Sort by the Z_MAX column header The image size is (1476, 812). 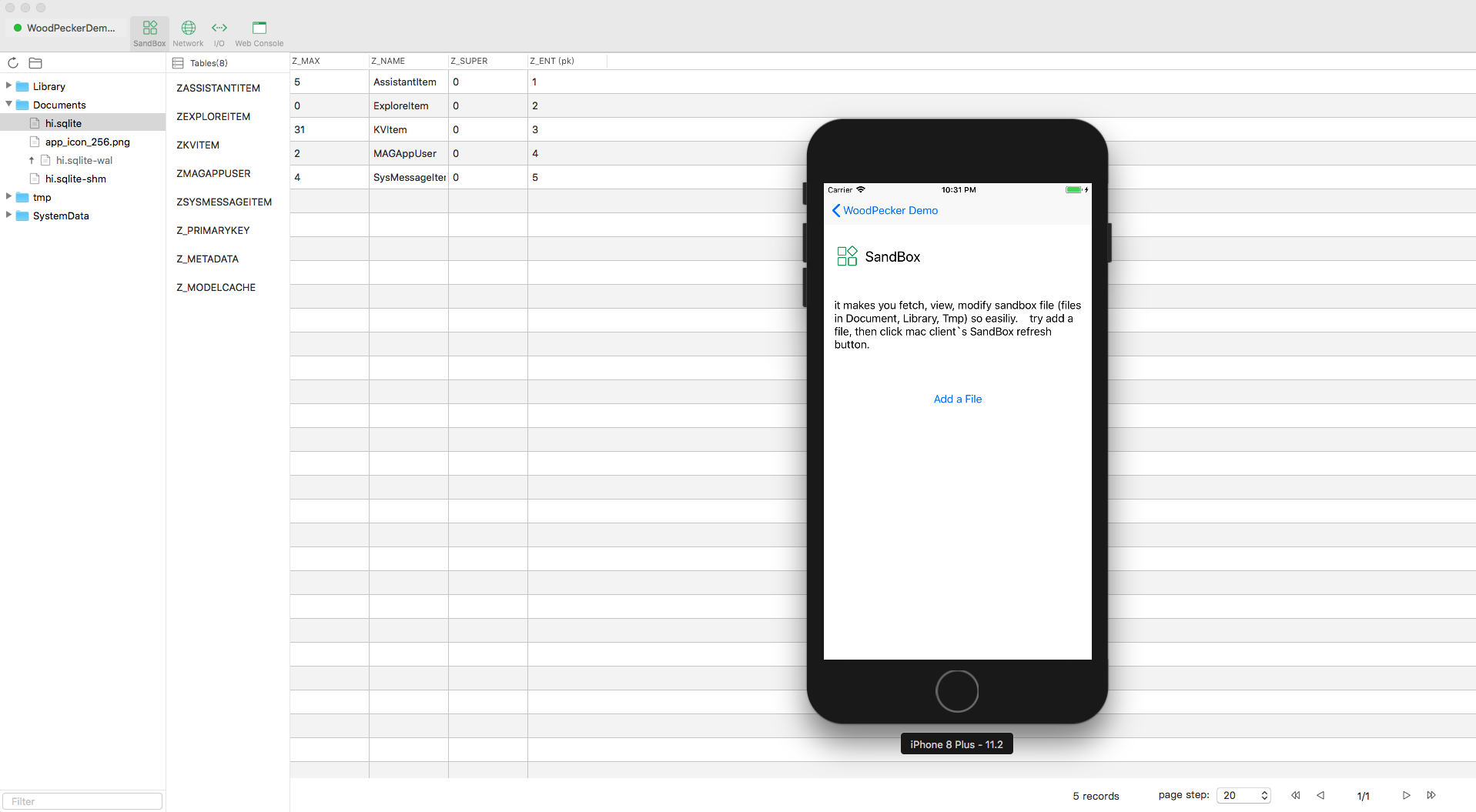[x=330, y=61]
